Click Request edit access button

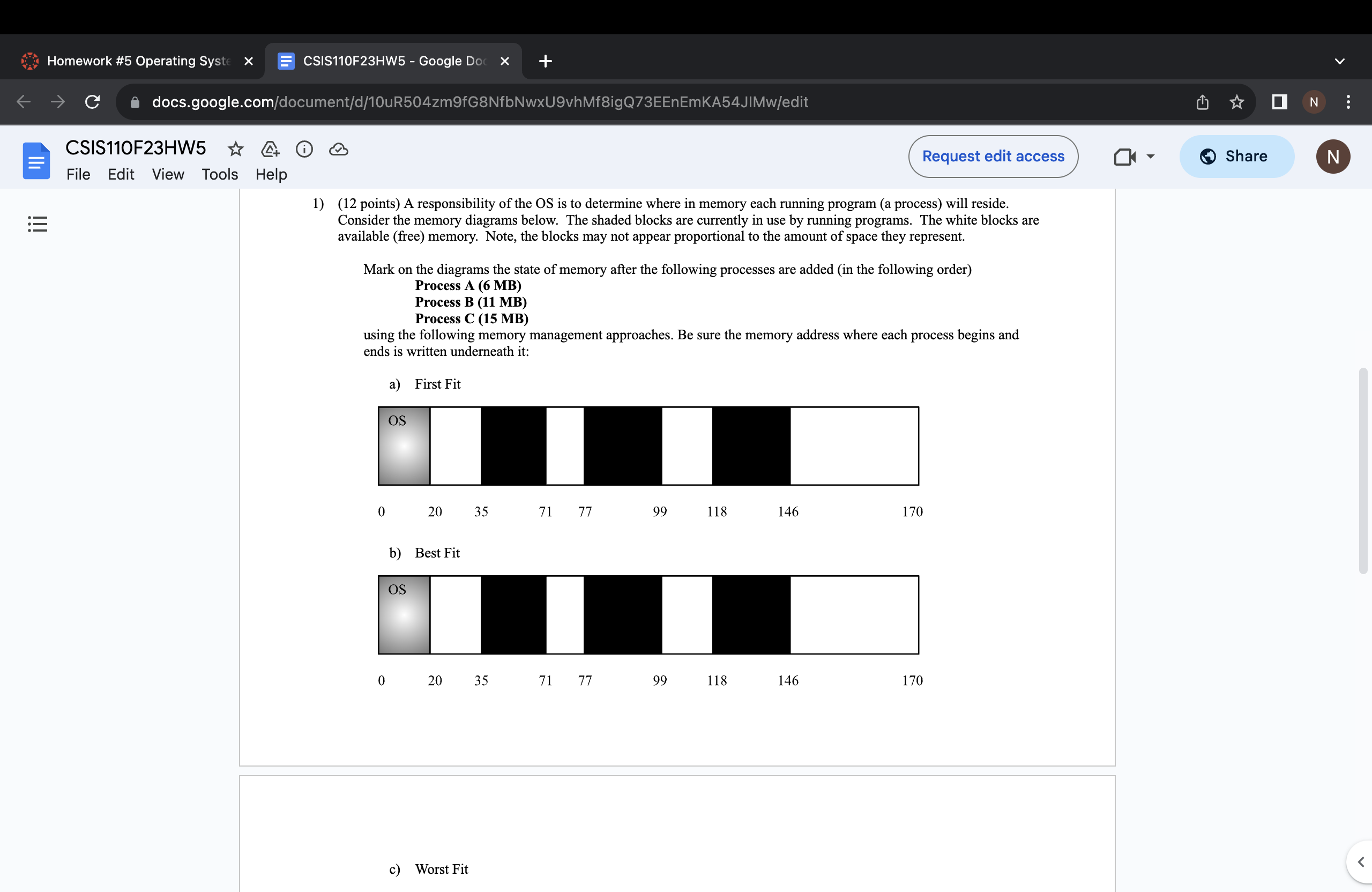click(x=993, y=156)
